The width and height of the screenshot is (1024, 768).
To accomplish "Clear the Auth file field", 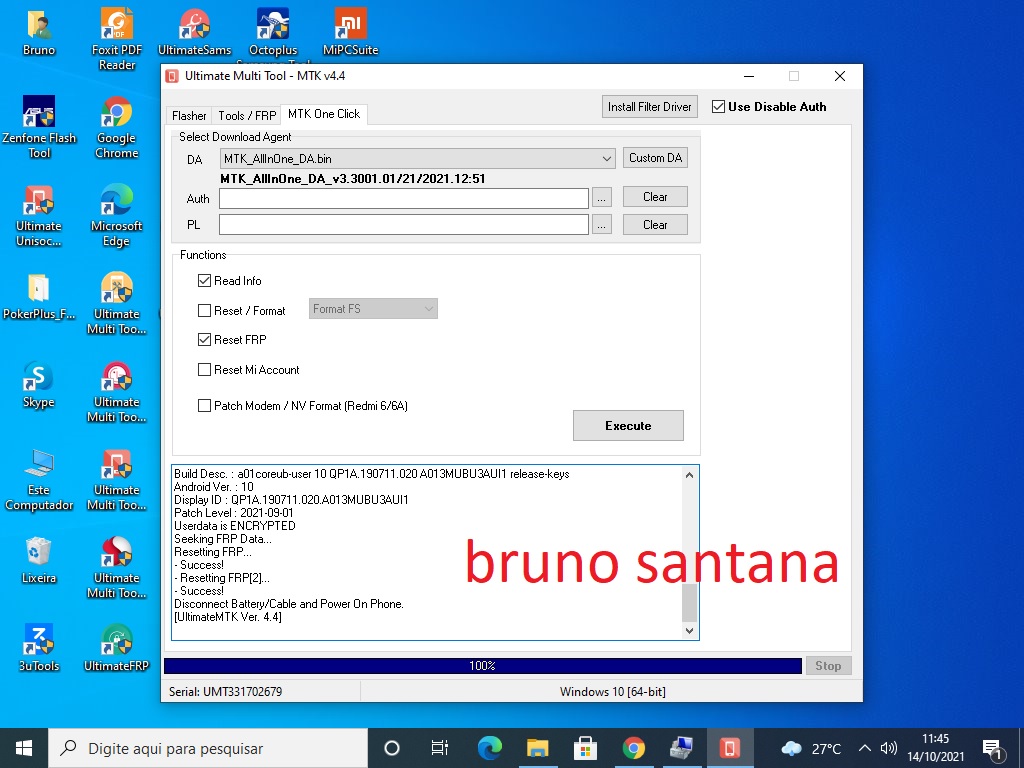I will point(655,197).
